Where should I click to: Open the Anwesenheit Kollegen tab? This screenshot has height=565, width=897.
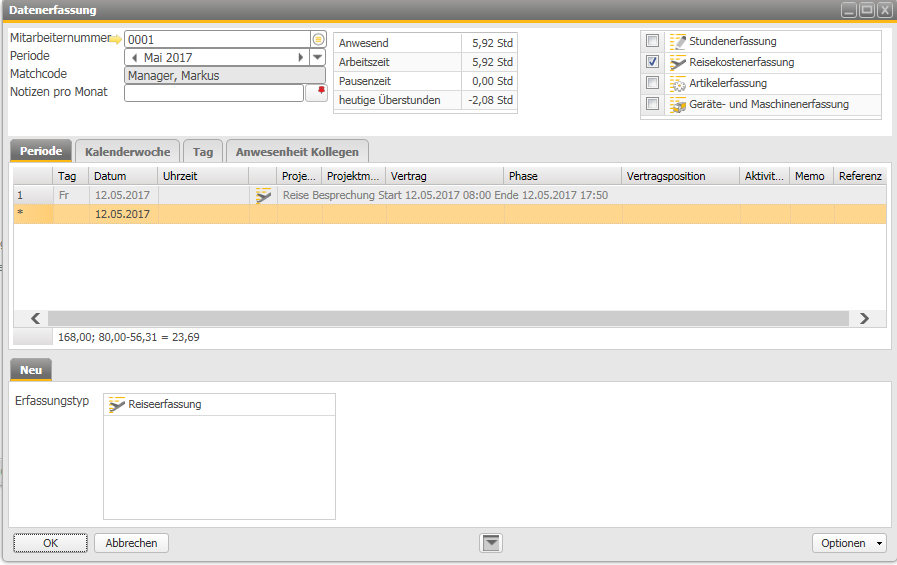pyautogui.click(x=298, y=152)
